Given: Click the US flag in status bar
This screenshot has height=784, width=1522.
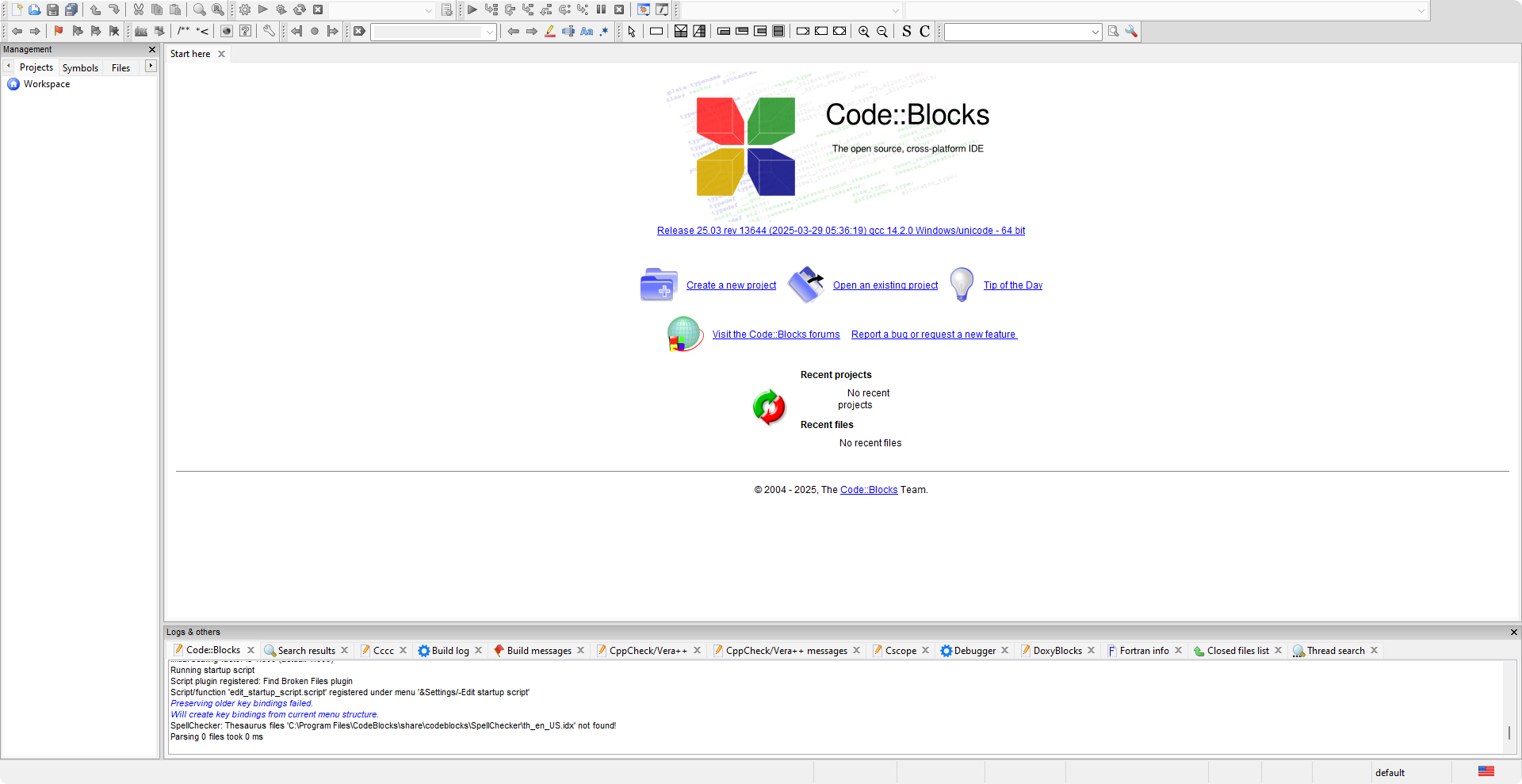Looking at the screenshot, I should (1486, 771).
